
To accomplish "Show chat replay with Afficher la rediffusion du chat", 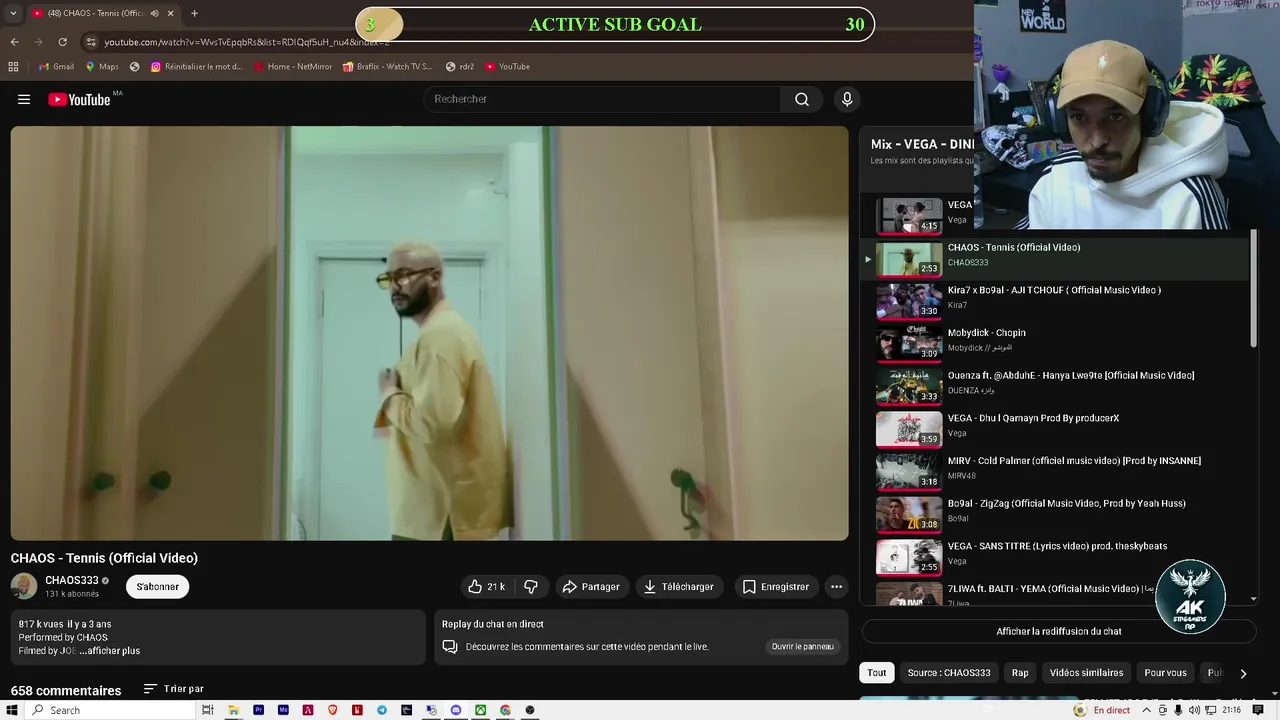I will coord(1059,631).
